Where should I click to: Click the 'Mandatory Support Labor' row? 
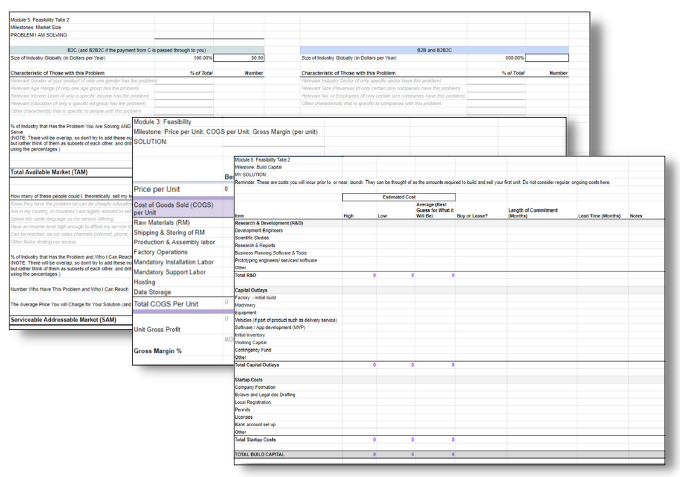point(170,272)
